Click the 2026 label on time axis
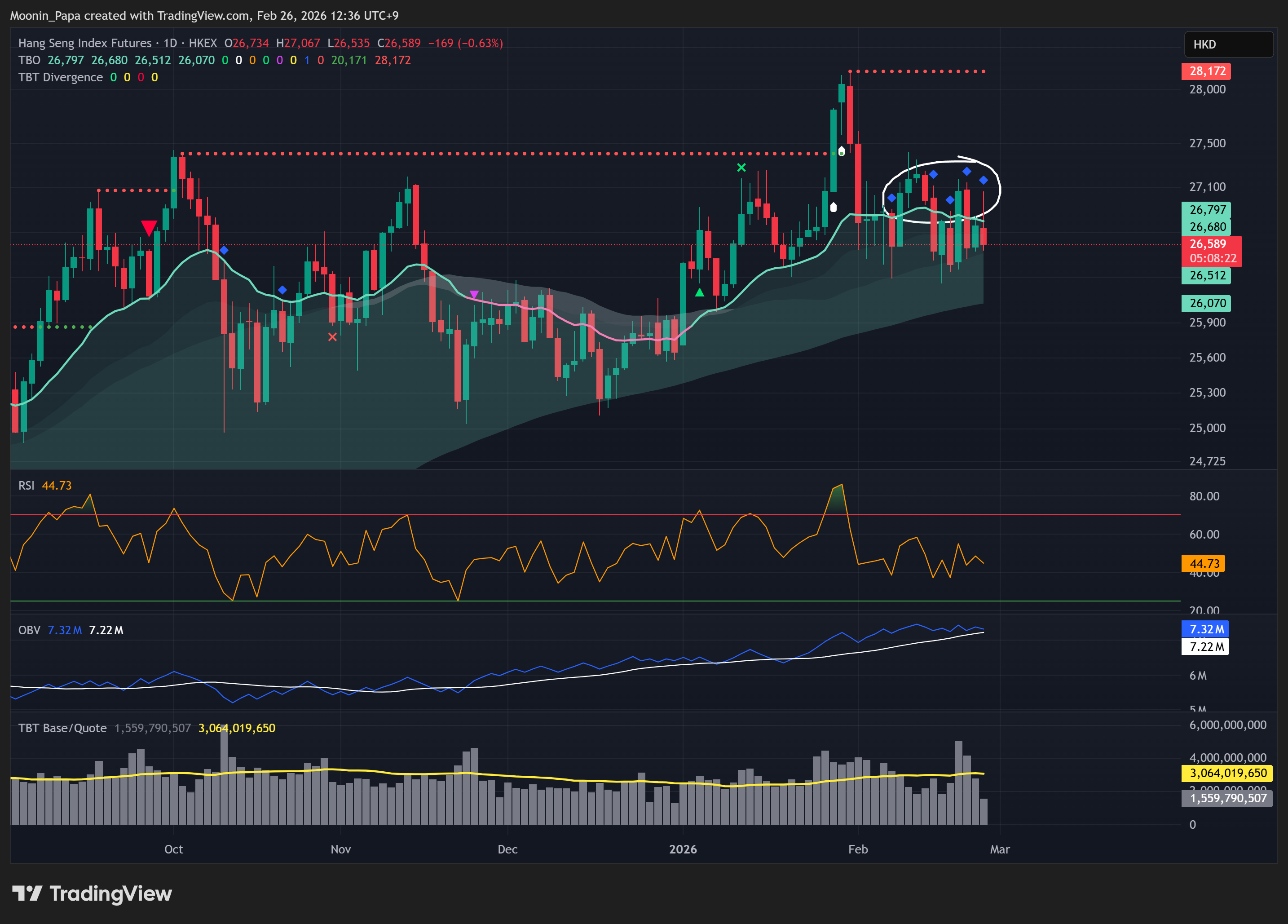The height and width of the screenshot is (924, 1288). (x=683, y=849)
